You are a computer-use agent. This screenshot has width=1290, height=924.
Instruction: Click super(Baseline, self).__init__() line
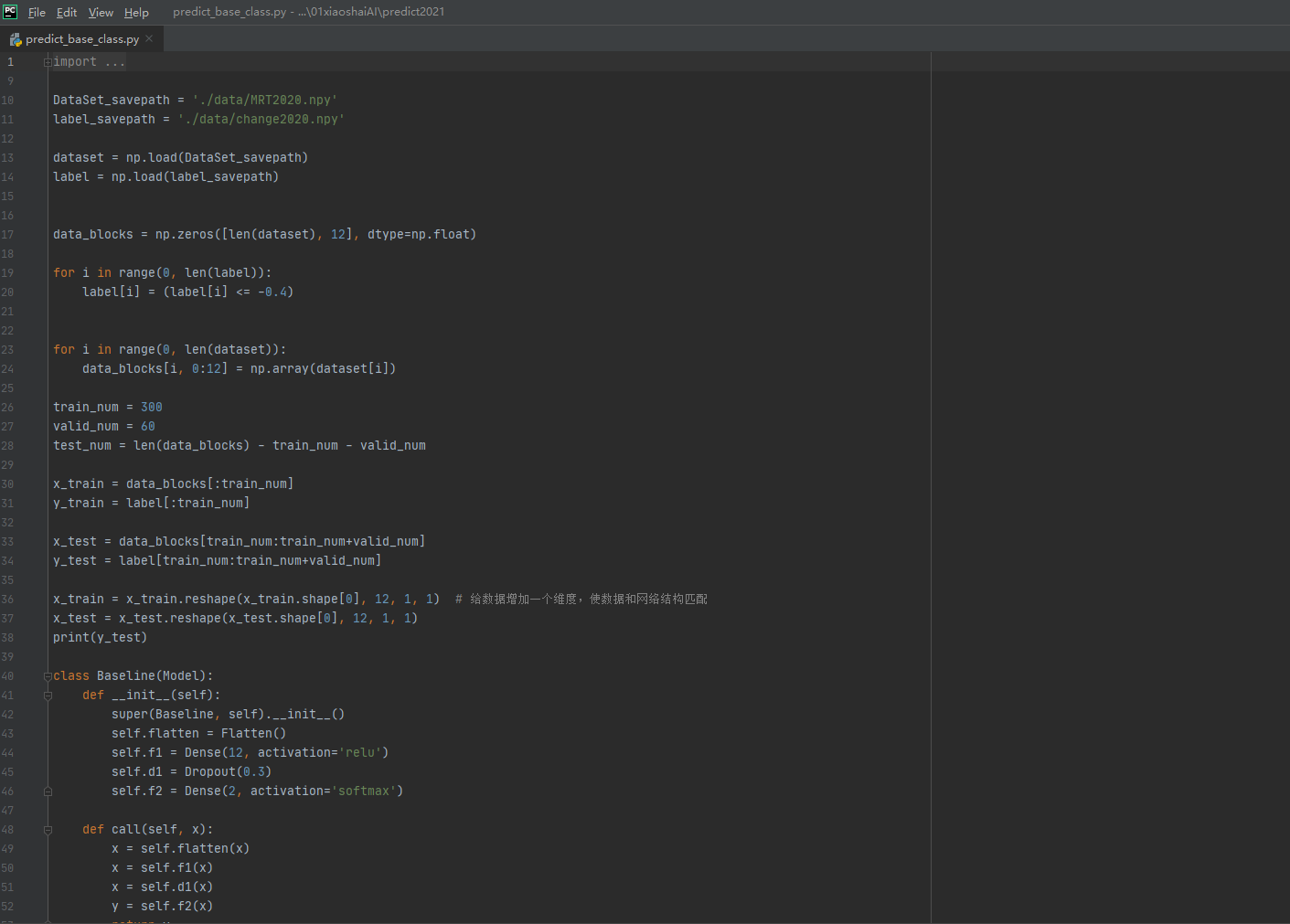(228, 715)
